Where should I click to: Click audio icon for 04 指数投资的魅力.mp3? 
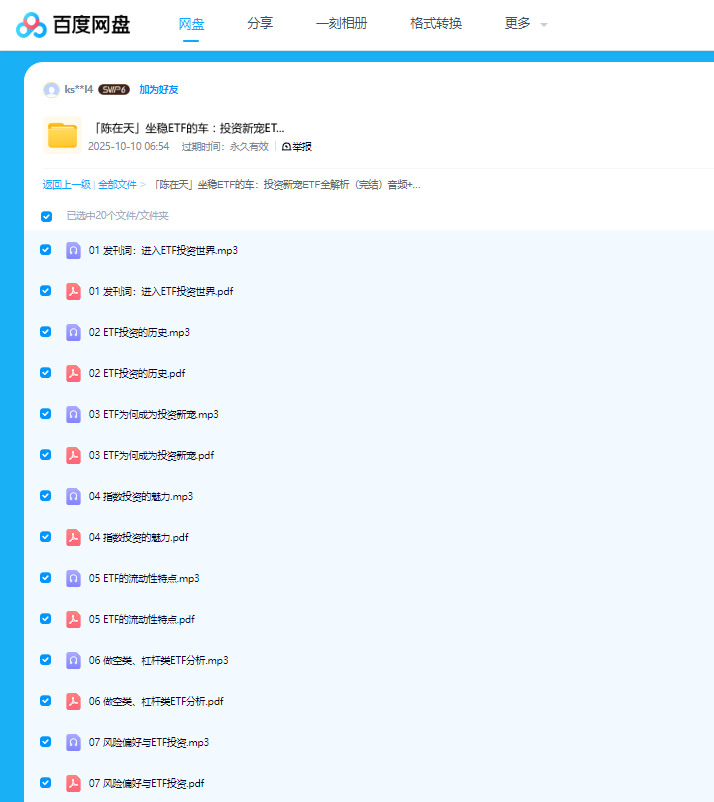coord(74,496)
